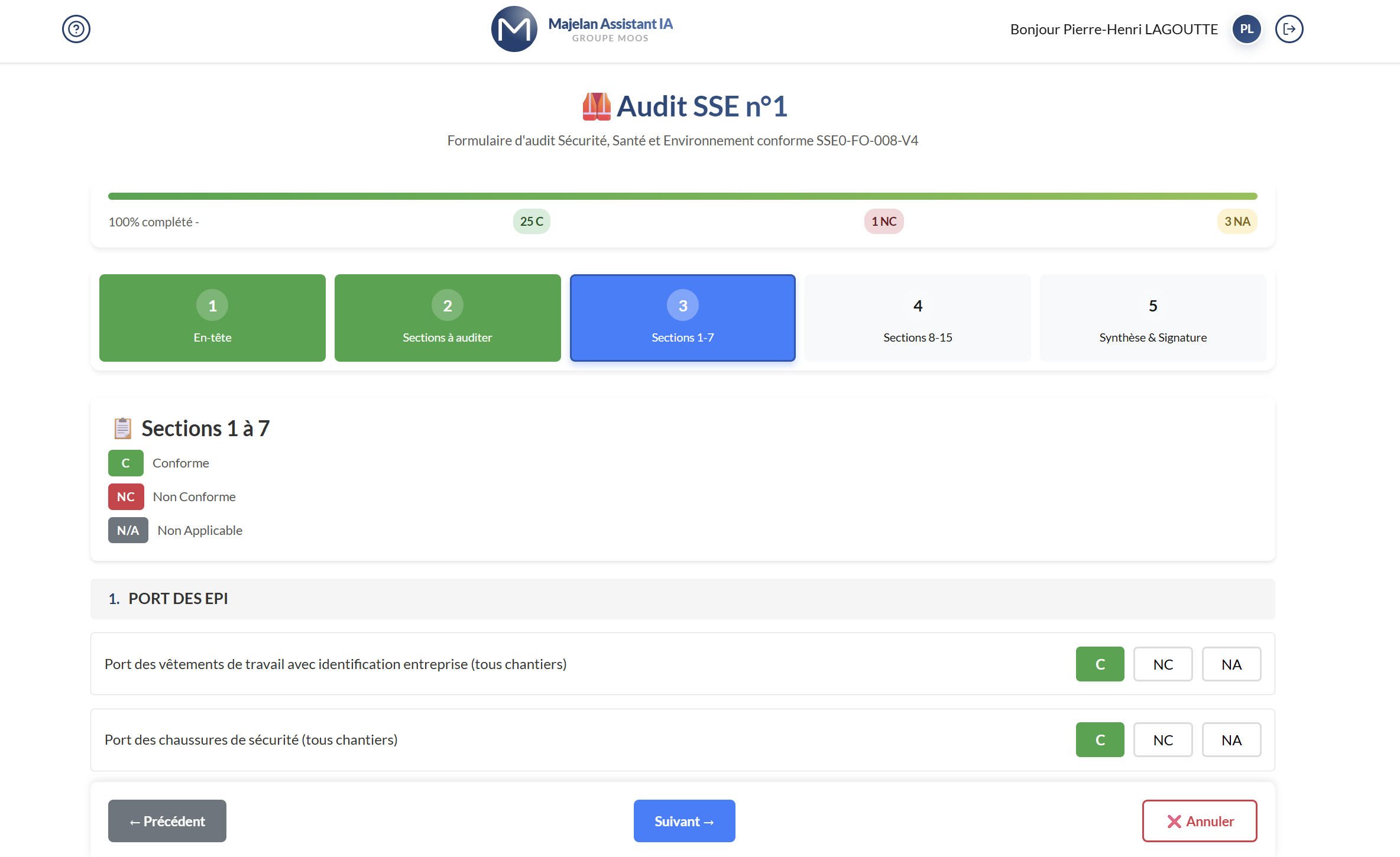The width and height of the screenshot is (1400, 857).
Task: Select C for safety shoes item
Action: point(1100,740)
